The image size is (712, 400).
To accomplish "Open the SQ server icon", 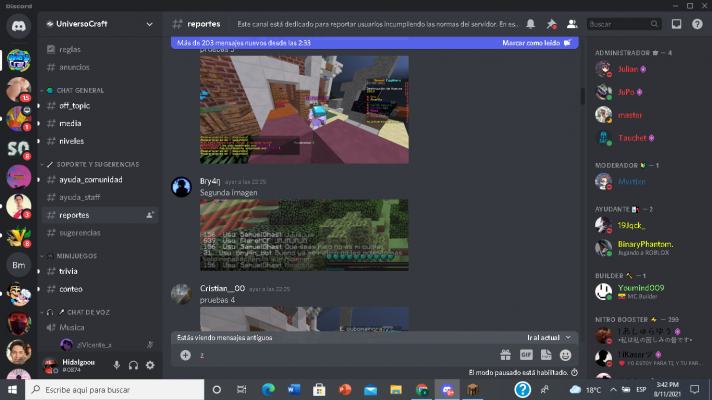I will [x=19, y=148].
